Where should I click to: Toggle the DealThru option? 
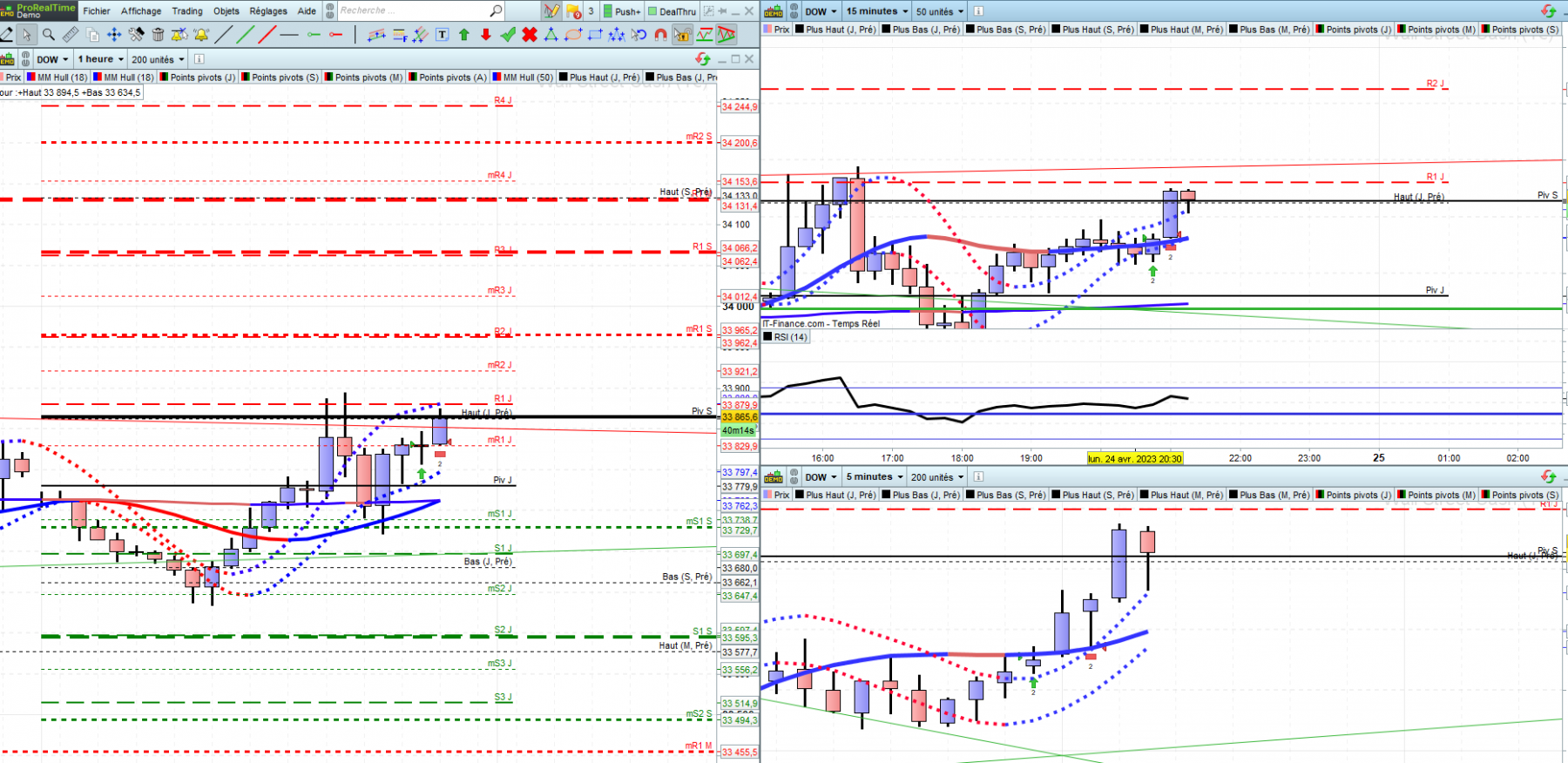[672, 11]
